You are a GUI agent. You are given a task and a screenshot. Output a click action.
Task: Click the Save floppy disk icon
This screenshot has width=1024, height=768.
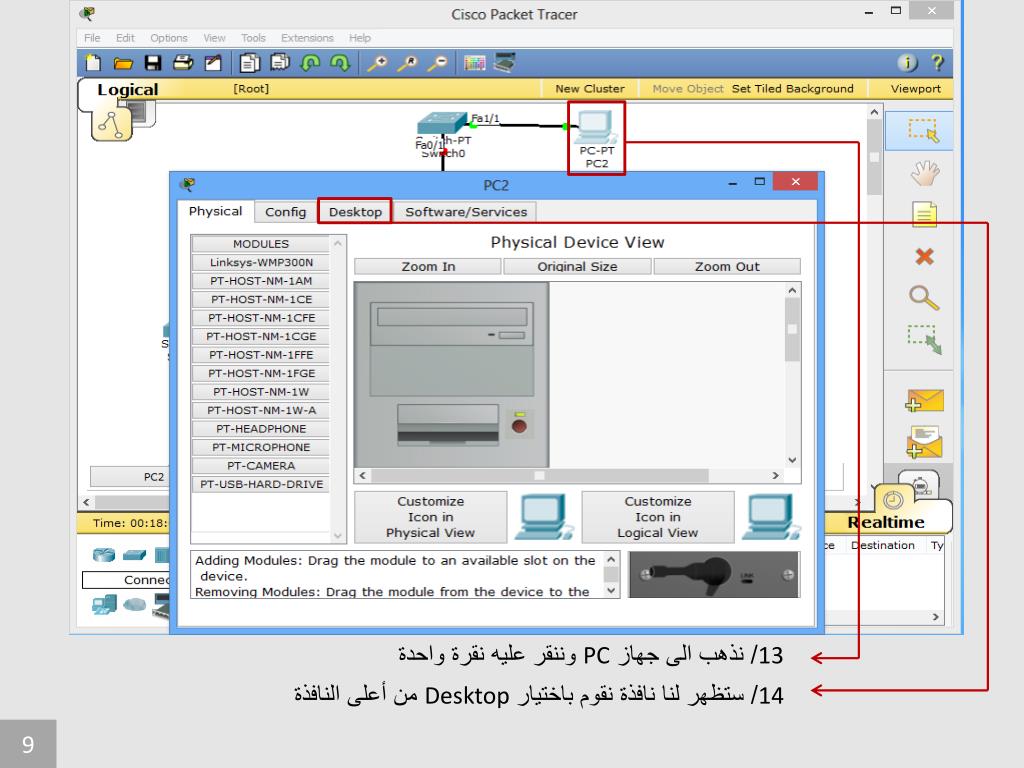pos(153,63)
